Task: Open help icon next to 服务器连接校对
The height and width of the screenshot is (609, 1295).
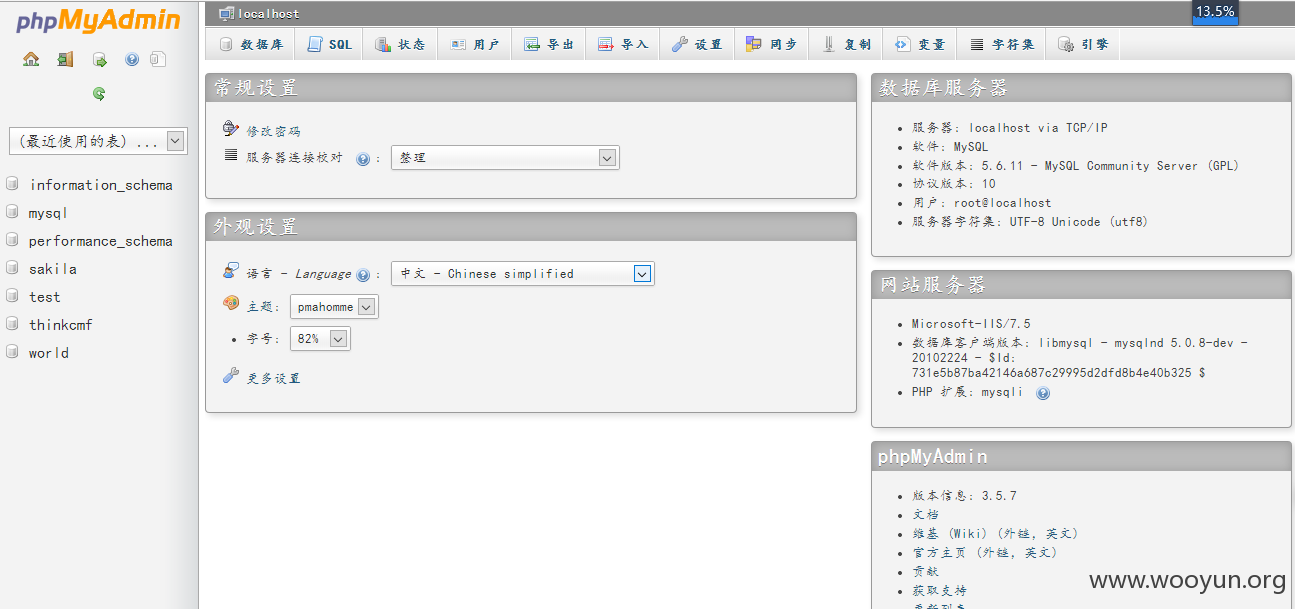Action: click(363, 159)
